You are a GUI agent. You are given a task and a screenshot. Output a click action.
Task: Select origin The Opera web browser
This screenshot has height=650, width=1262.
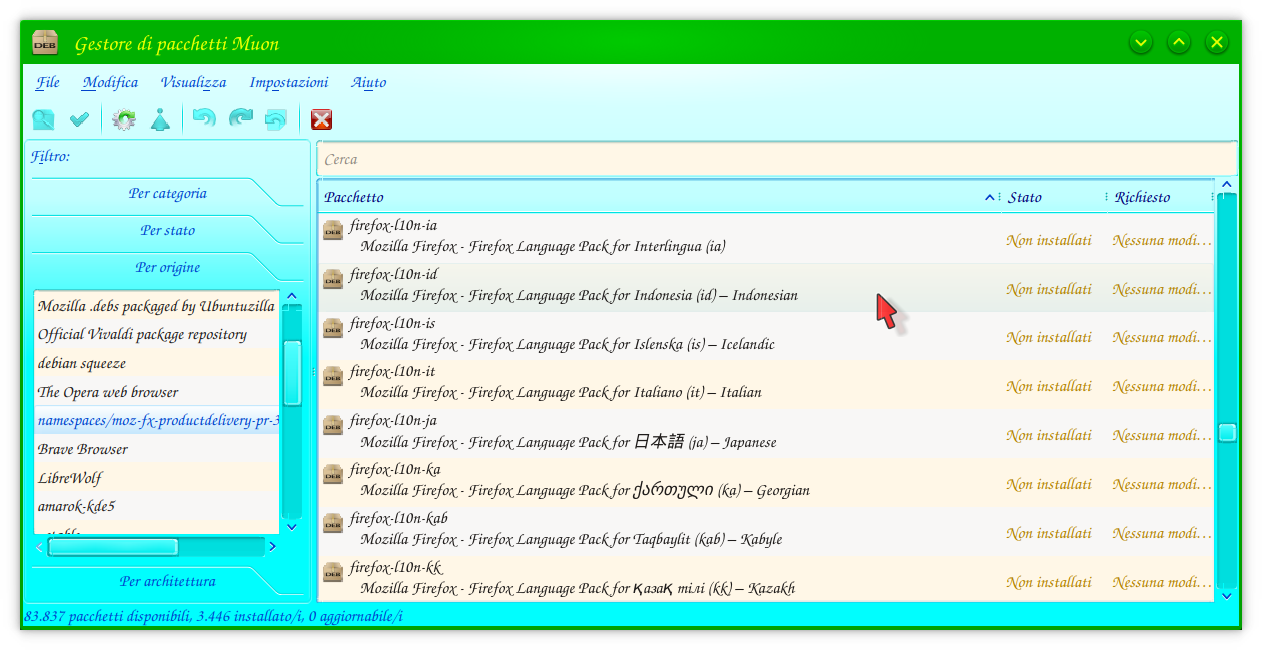pos(156,392)
